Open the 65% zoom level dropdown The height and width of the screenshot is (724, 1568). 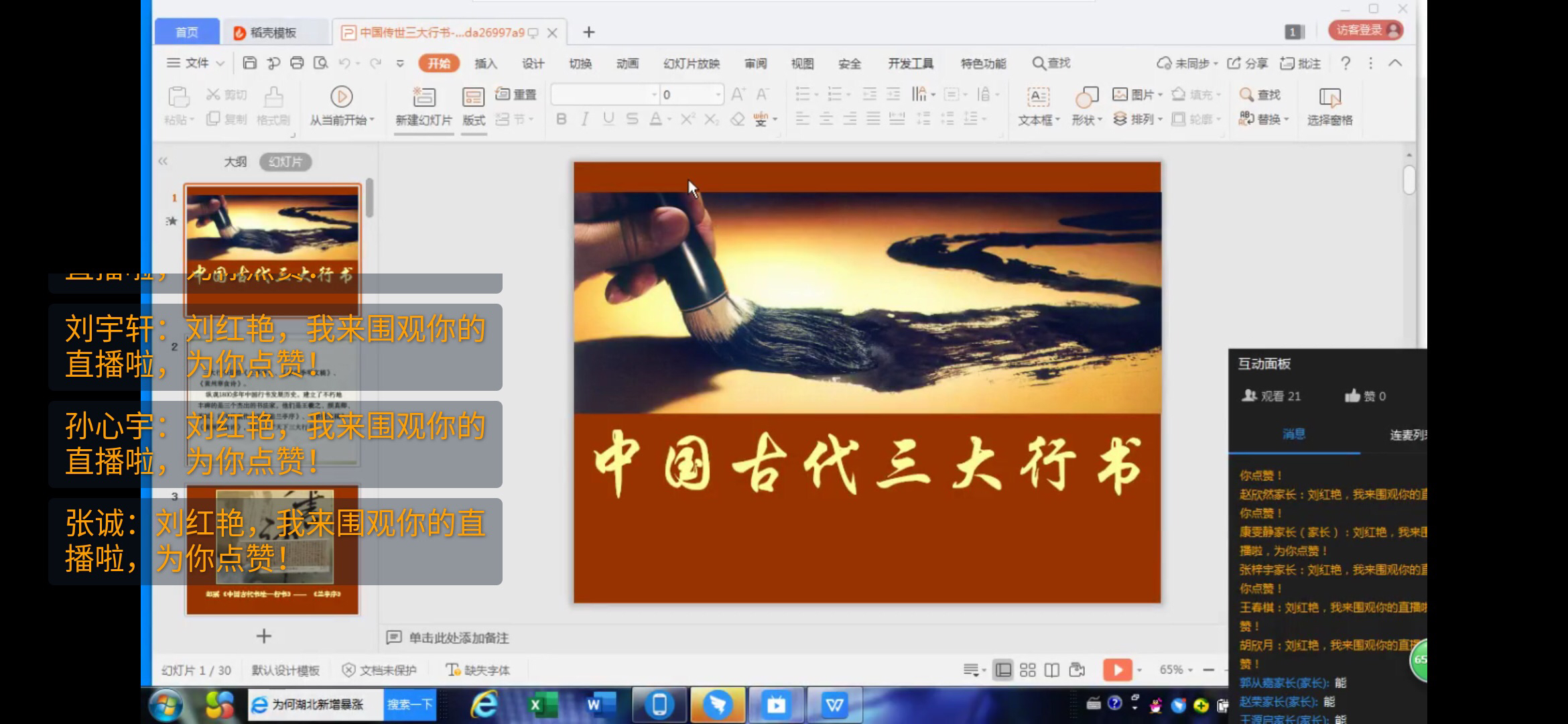pos(1190,670)
